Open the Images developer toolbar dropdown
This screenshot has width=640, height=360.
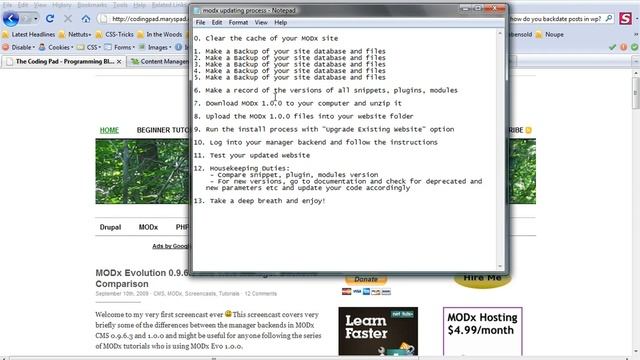tap(155, 47)
